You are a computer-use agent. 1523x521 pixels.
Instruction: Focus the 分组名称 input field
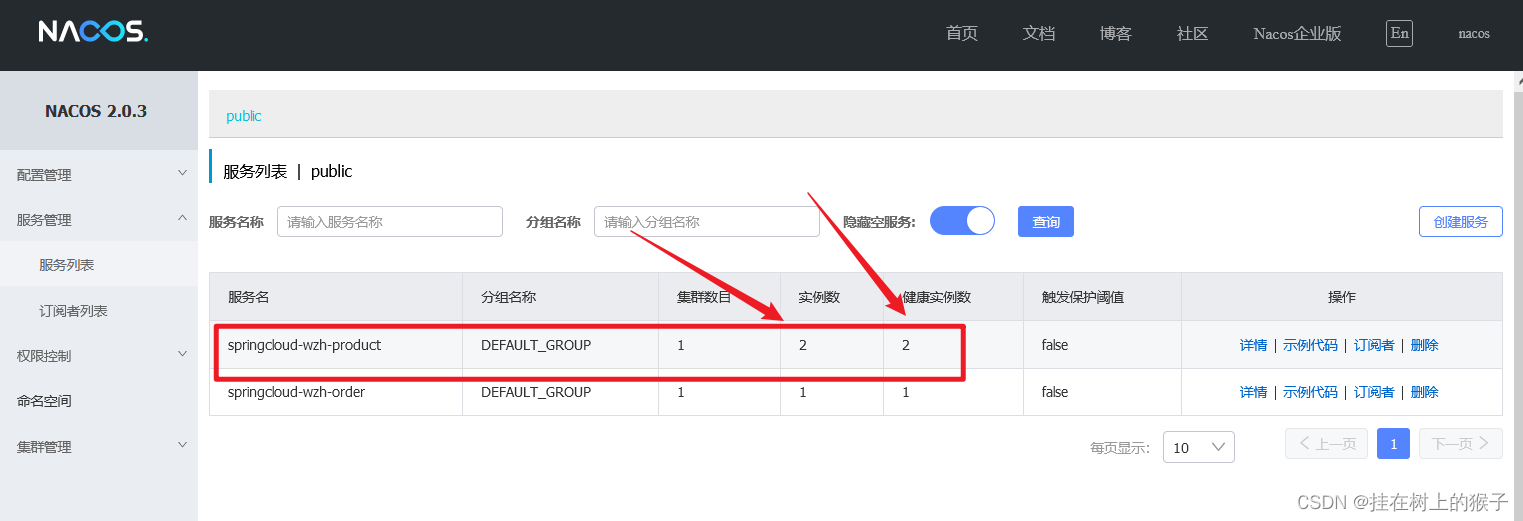[x=707, y=221]
